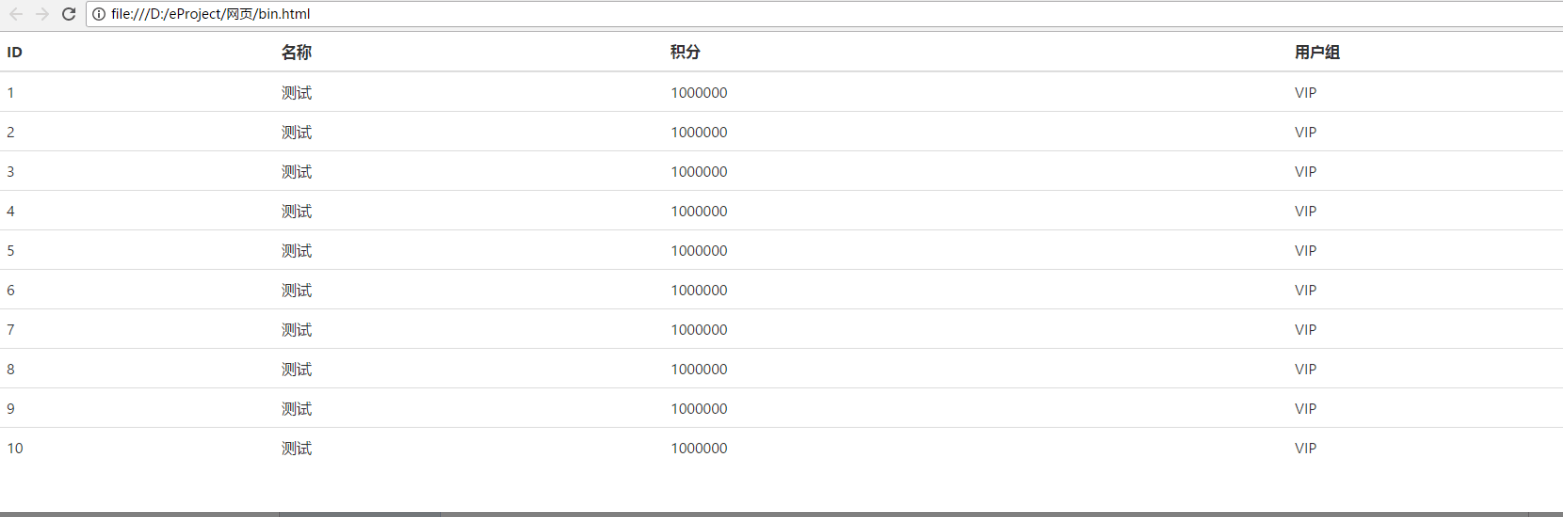Click 1000000 in row 3

(x=699, y=172)
